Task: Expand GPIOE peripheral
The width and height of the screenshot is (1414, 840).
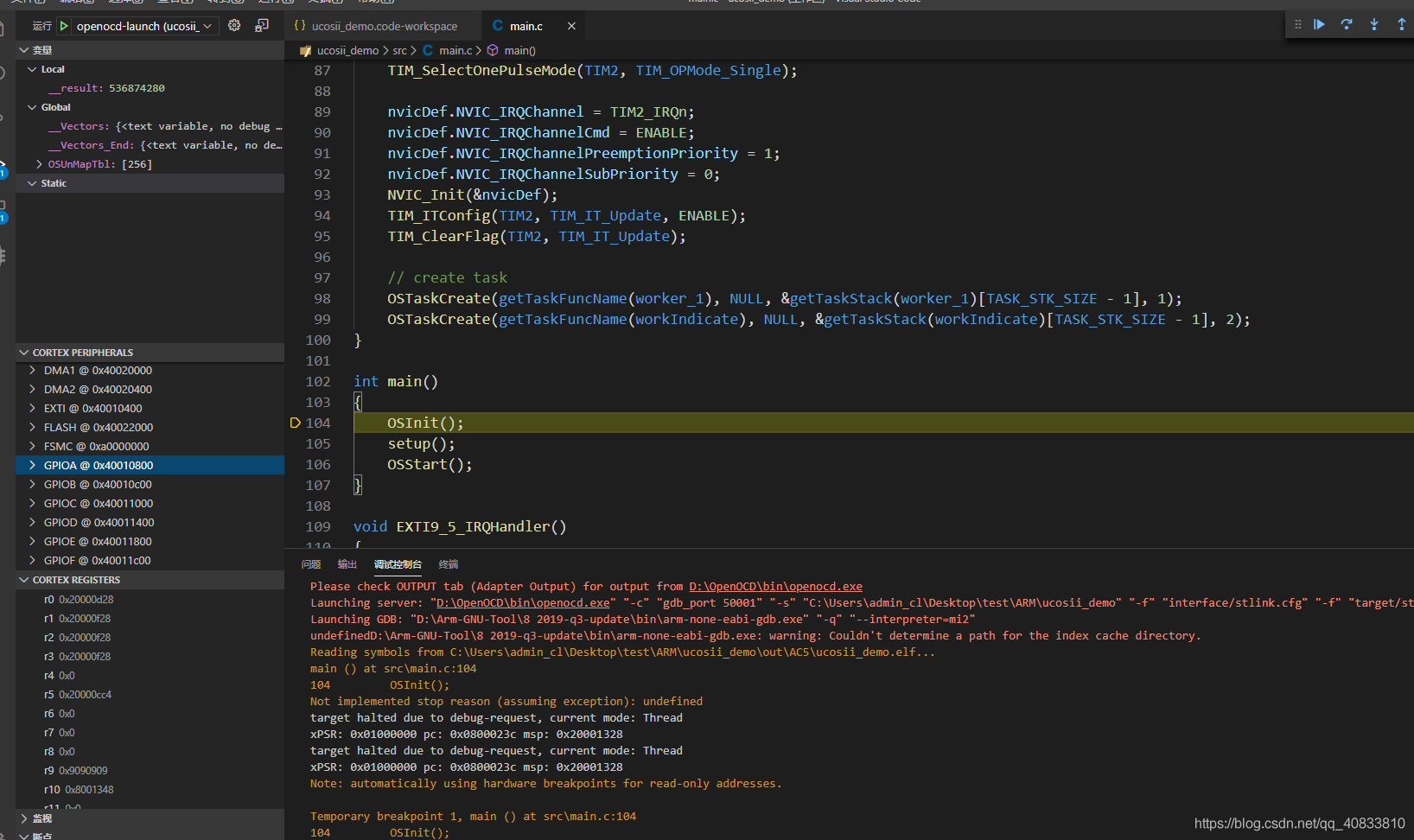Action: click(x=33, y=541)
